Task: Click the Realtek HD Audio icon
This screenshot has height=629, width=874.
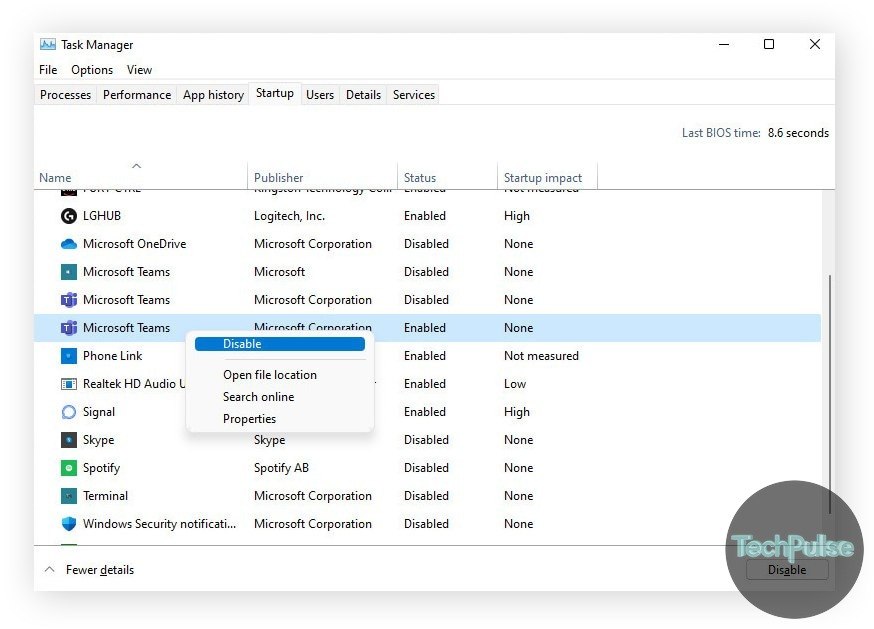Action: (x=69, y=384)
